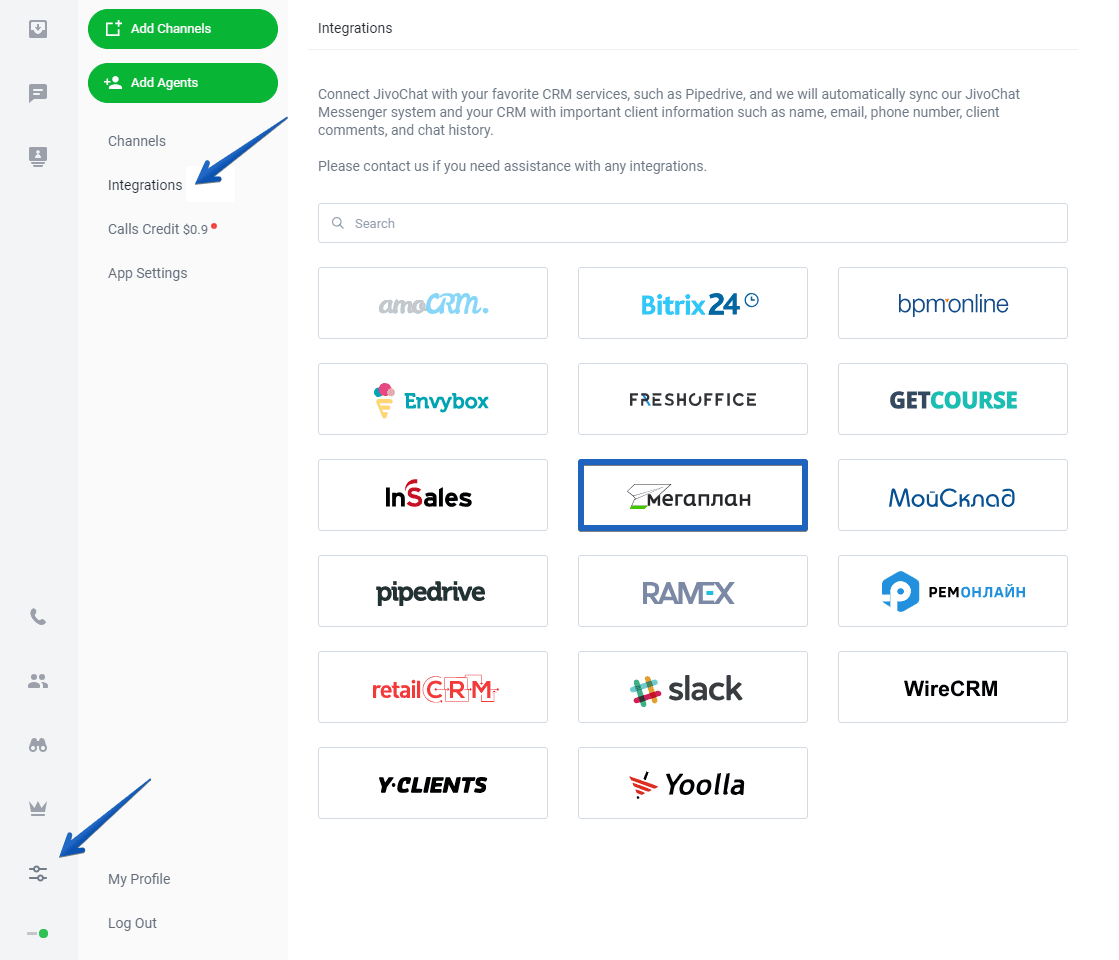Go to My Profile
This screenshot has width=1119, height=960.
(139, 879)
